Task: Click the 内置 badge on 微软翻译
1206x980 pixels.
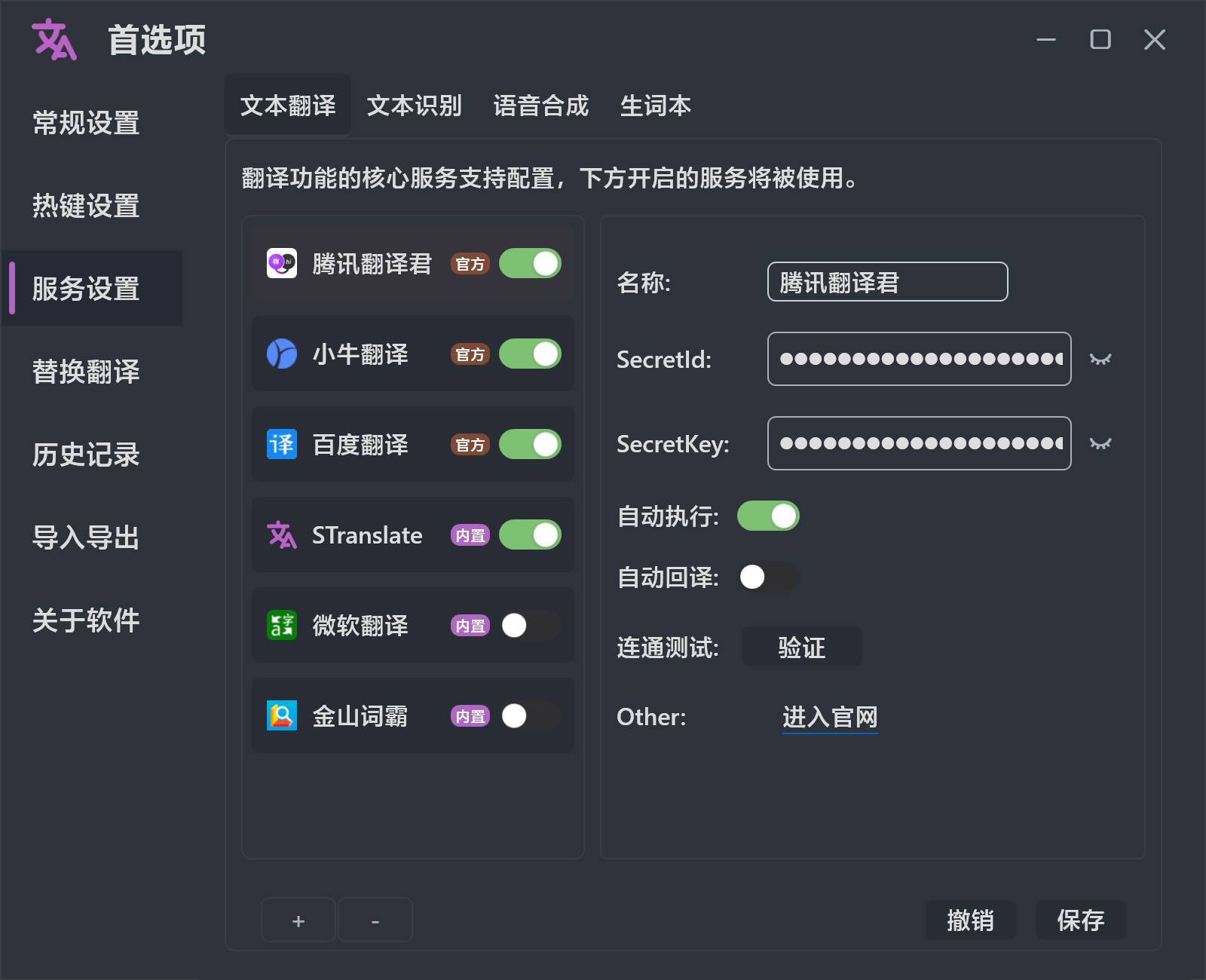Action: pos(470,626)
